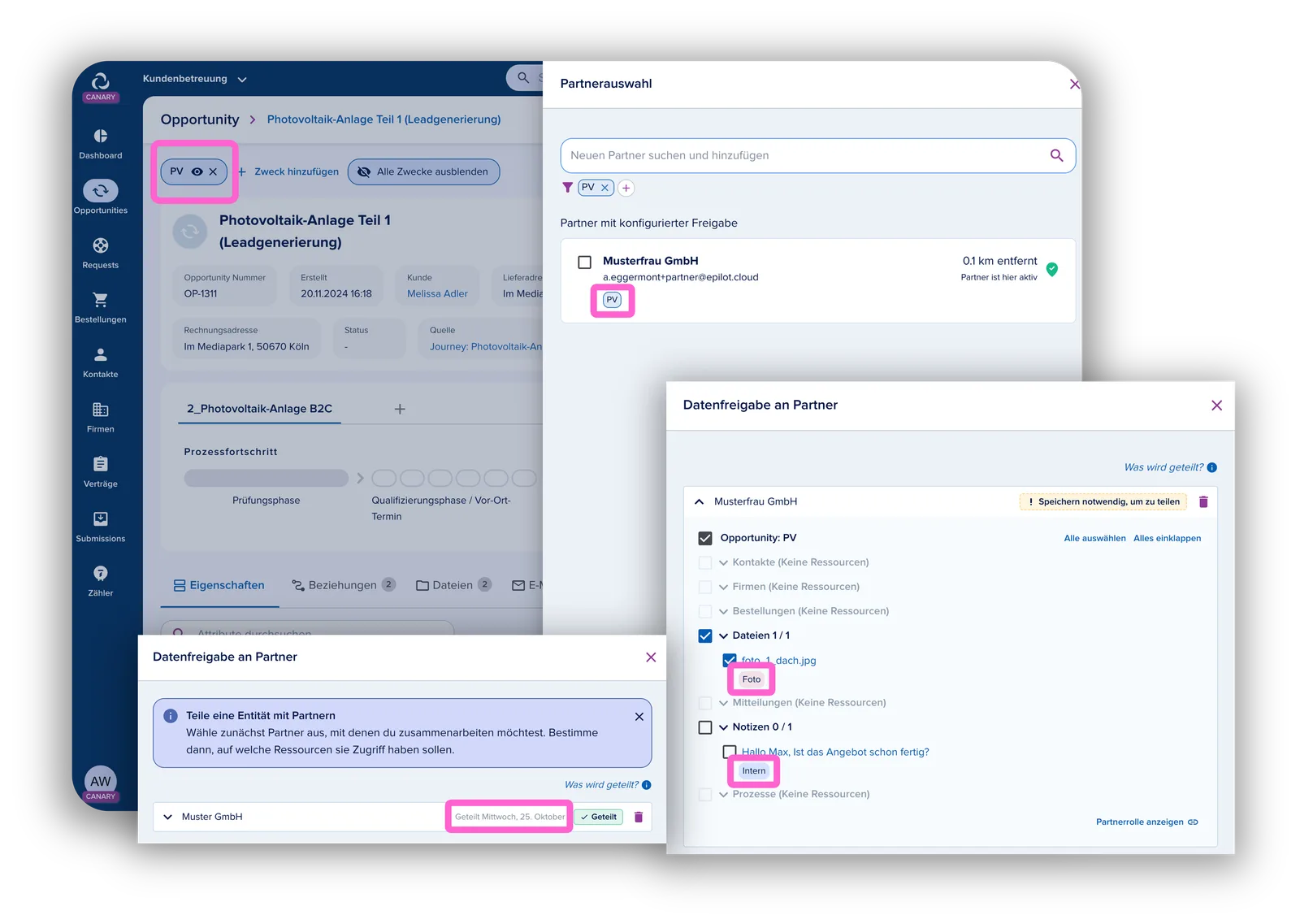Click the Kontakte (Keine Ressourcen) checkbox
This screenshot has width=1300, height=924.
point(705,562)
